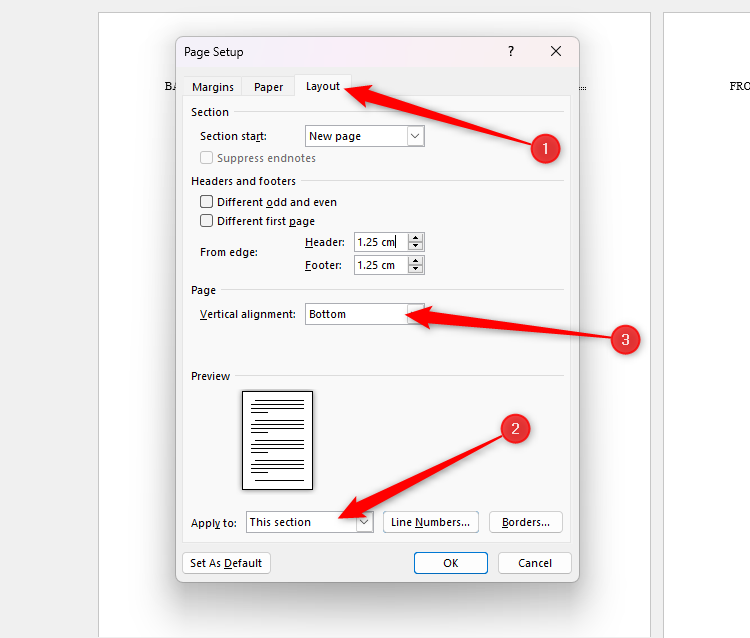The width and height of the screenshot is (750, 638).
Task: Open the Line Numbers dialog
Action: point(430,522)
